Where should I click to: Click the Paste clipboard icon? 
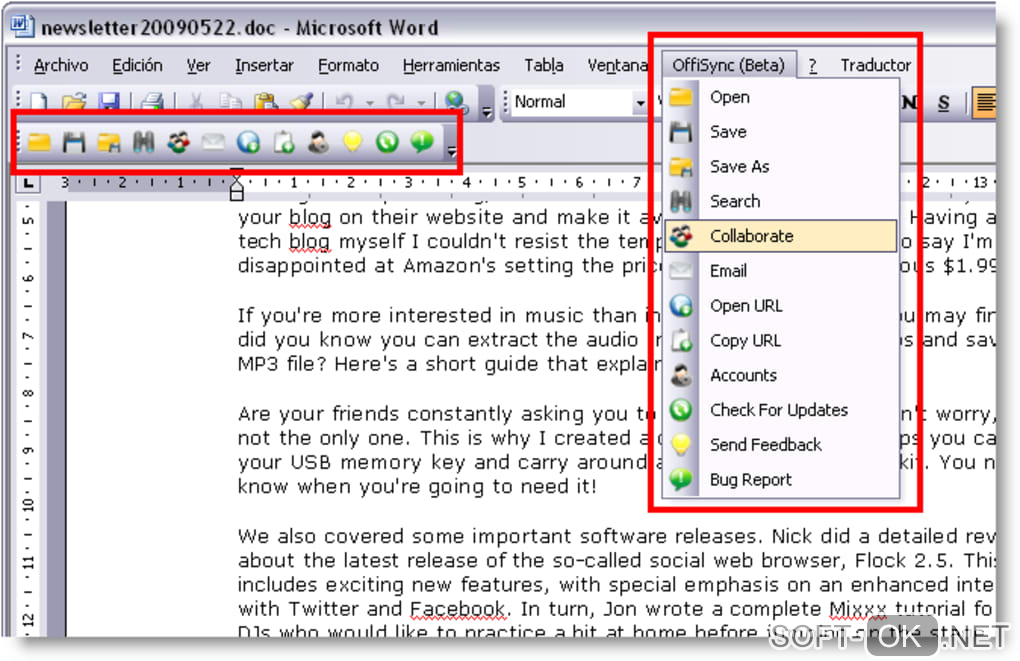265,102
